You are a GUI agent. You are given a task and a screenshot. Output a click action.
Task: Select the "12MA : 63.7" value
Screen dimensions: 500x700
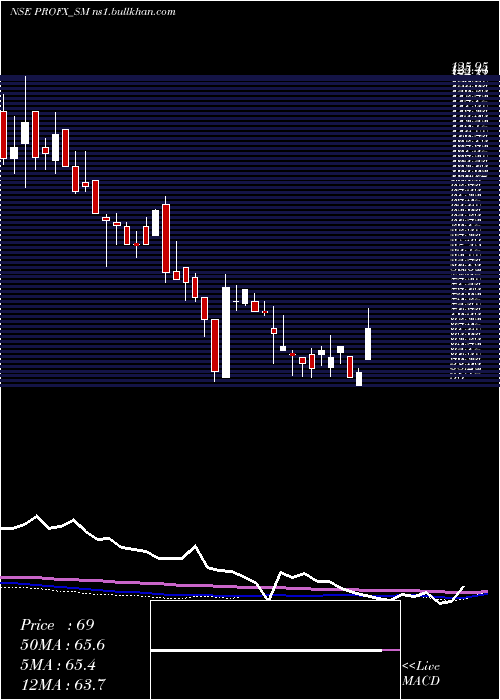click(x=63, y=684)
